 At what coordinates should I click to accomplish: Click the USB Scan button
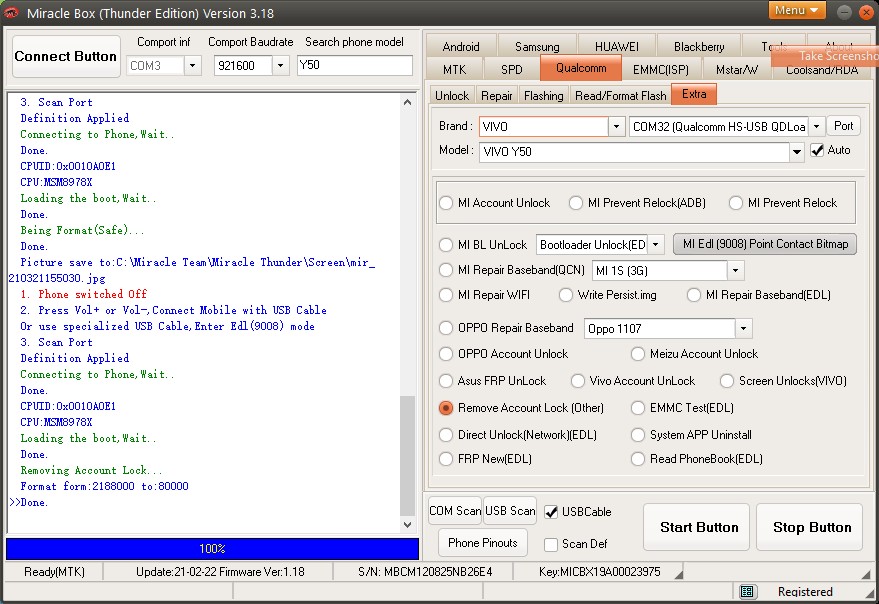[510, 511]
